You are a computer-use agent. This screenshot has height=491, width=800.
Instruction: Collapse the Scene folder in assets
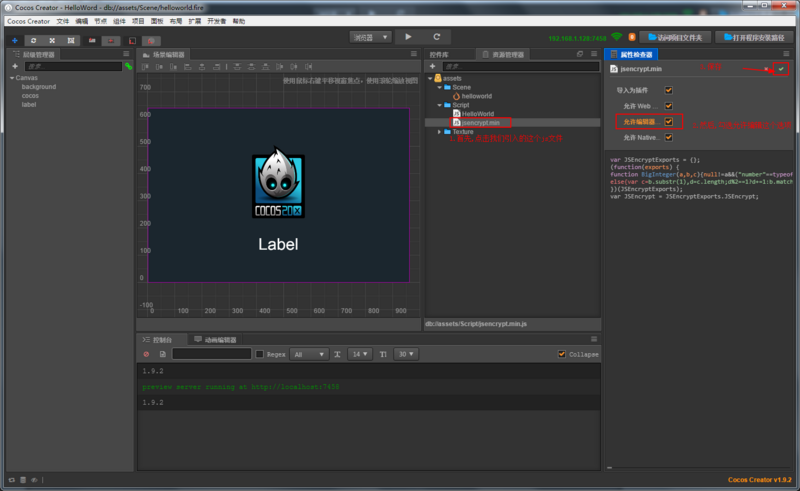[x=439, y=87]
